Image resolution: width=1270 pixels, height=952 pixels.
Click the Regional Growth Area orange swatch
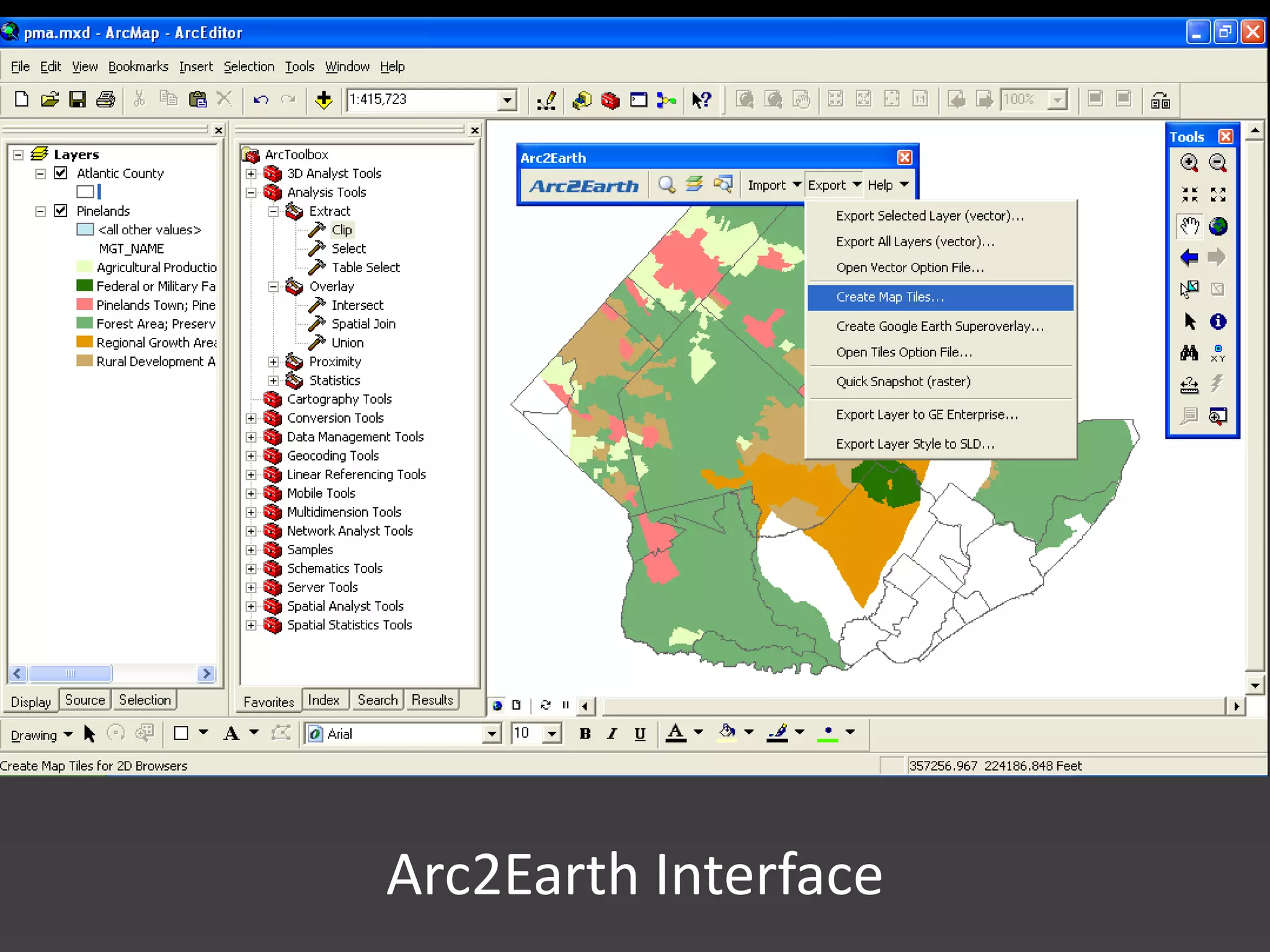tap(84, 342)
